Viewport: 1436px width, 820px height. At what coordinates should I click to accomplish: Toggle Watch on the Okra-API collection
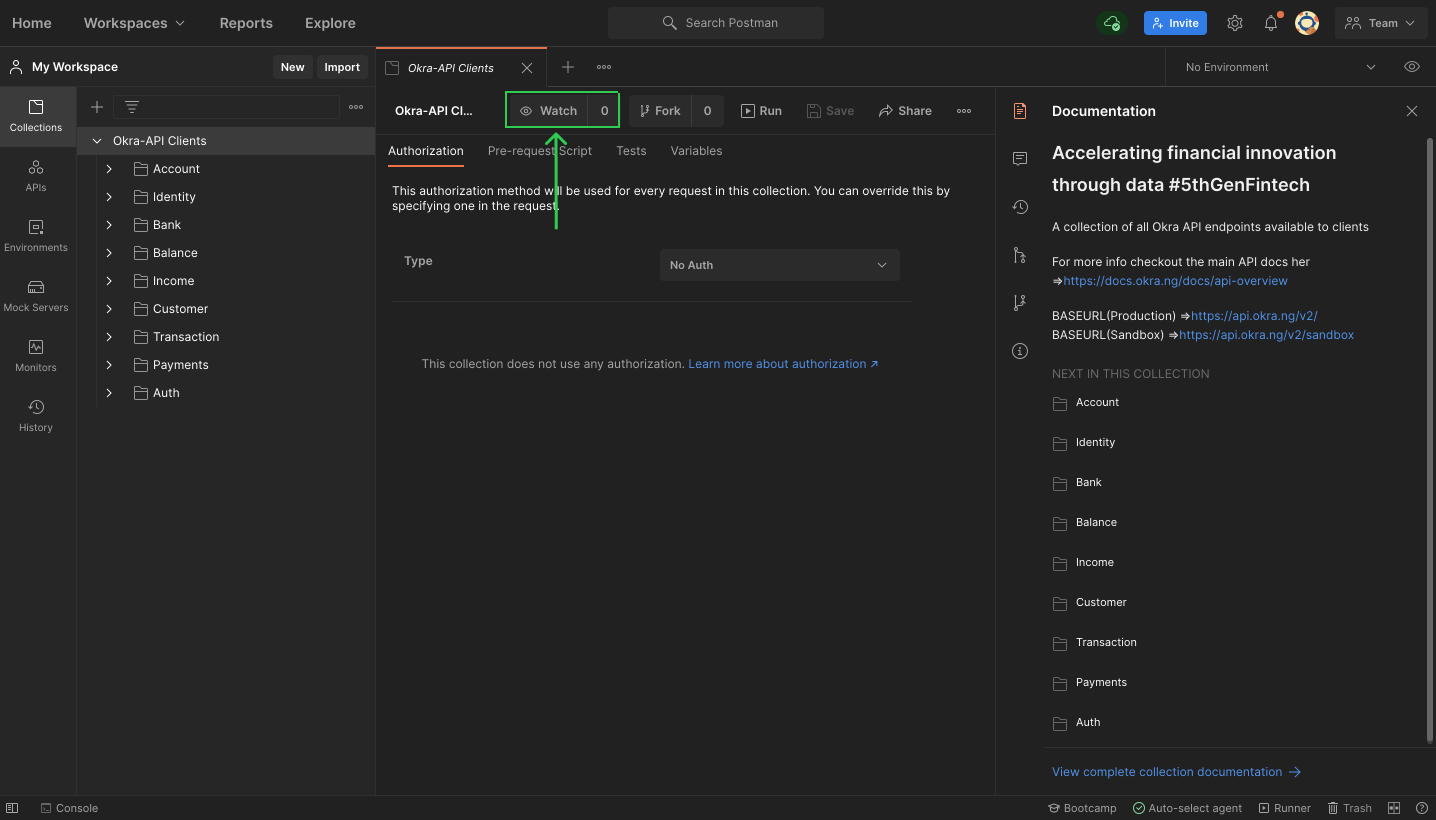click(549, 111)
